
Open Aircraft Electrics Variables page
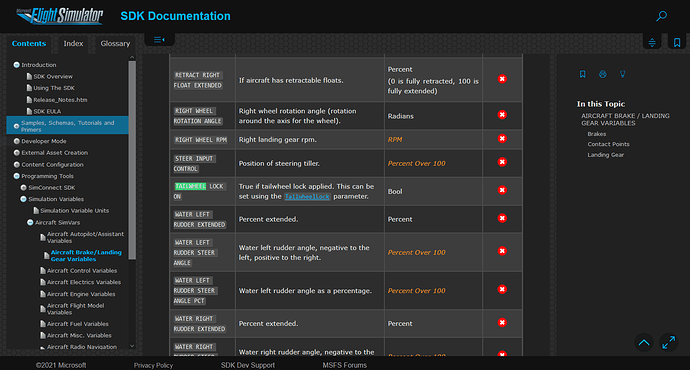(84, 282)
